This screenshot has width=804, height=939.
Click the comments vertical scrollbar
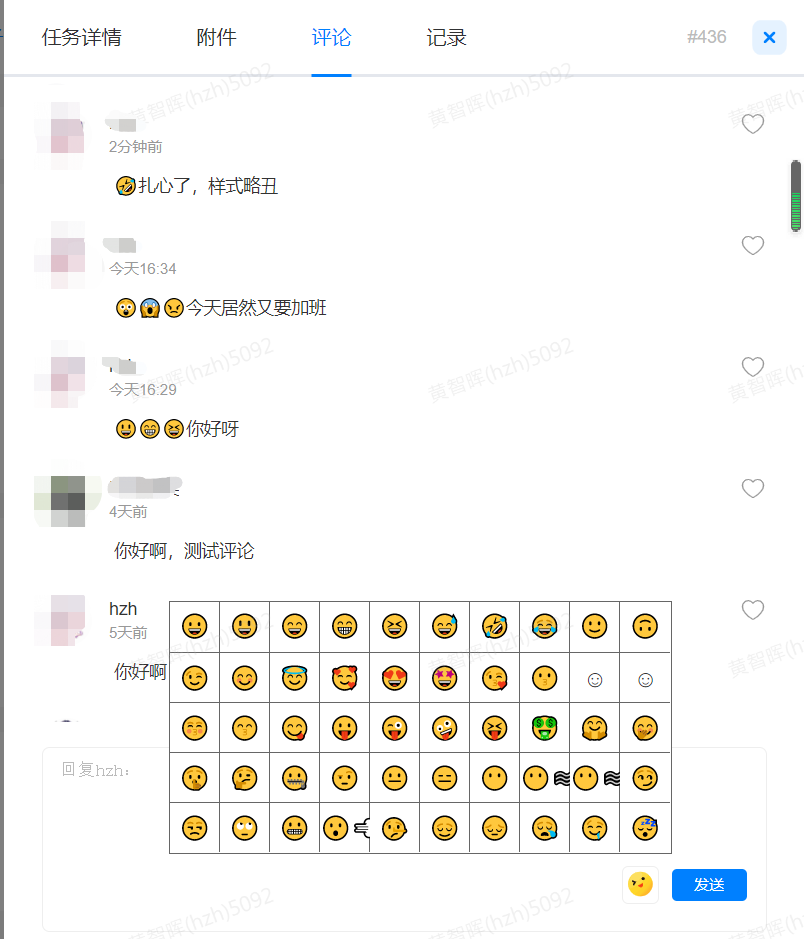pyautogui.click(x=796, y=196)
